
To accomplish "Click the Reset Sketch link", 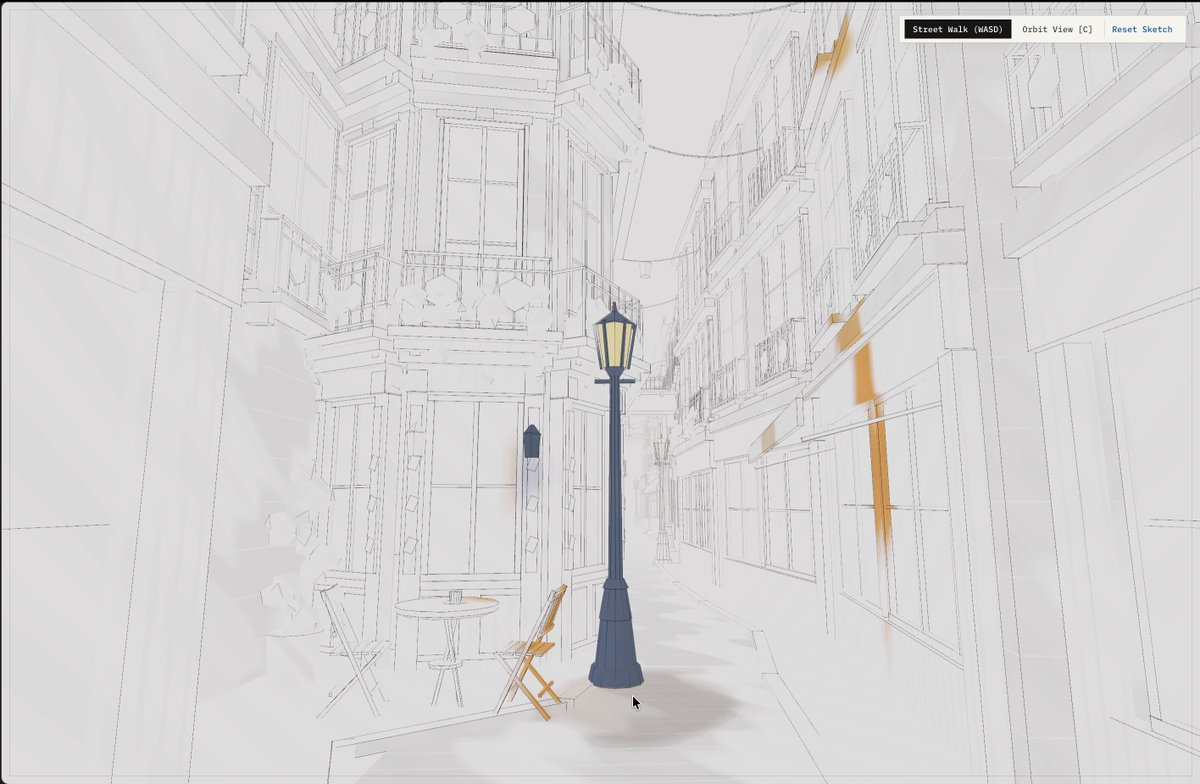I will click(1142, 29).
